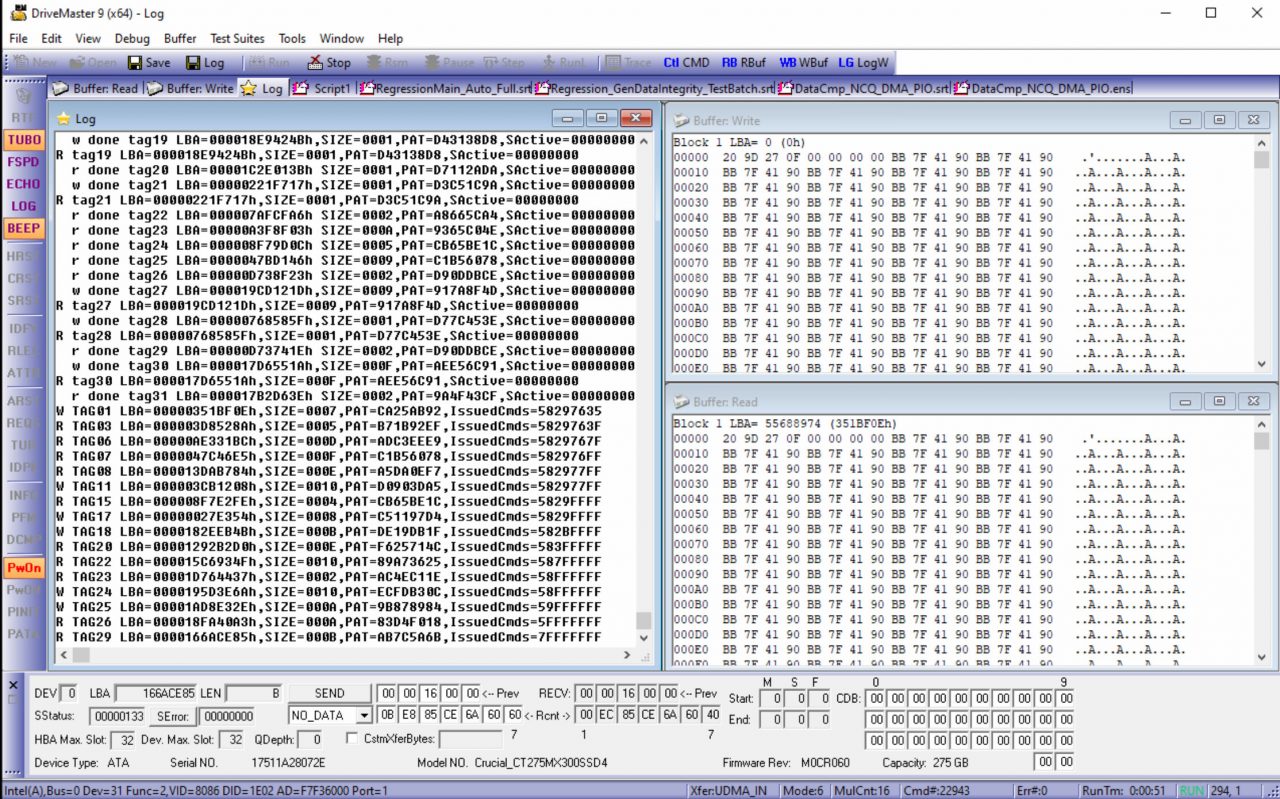1280x799 pixels.
Task: Toggle the BEEP sidebar option
Action: [x=23, y=228]
